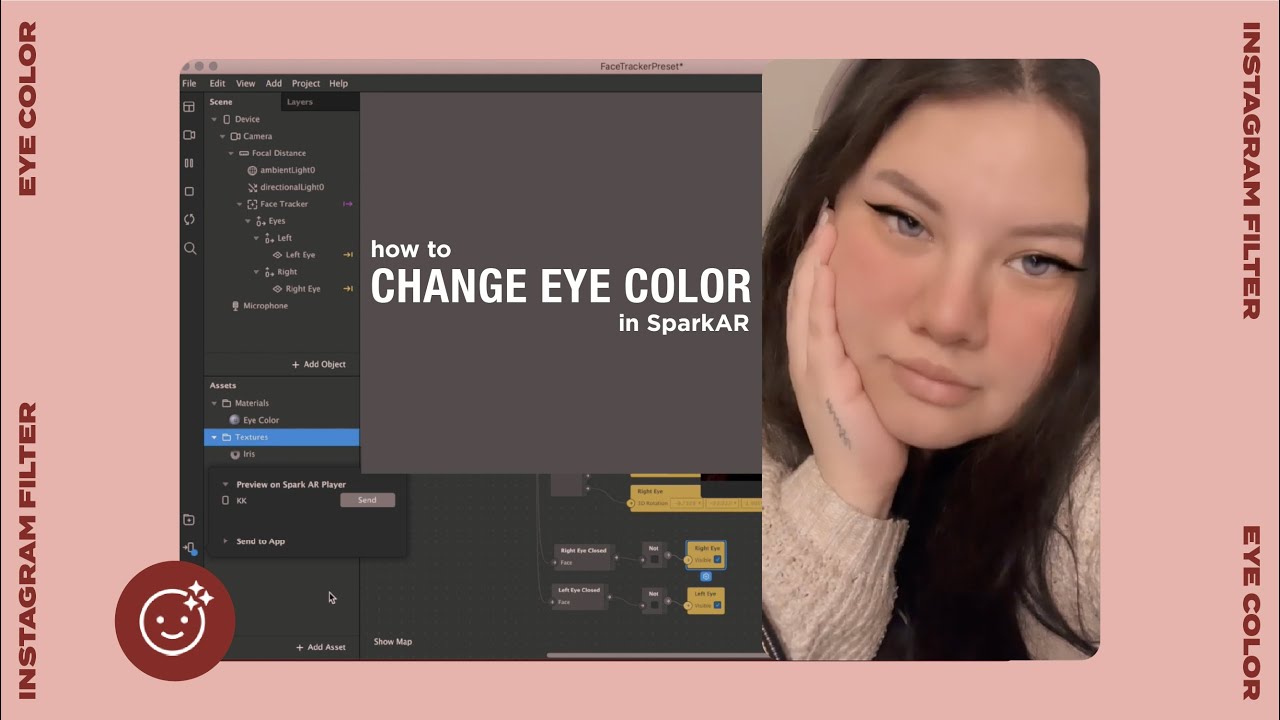Collapse the Face Tracker node
This screenshot has width=1280, height=720.
coord(239,204)
